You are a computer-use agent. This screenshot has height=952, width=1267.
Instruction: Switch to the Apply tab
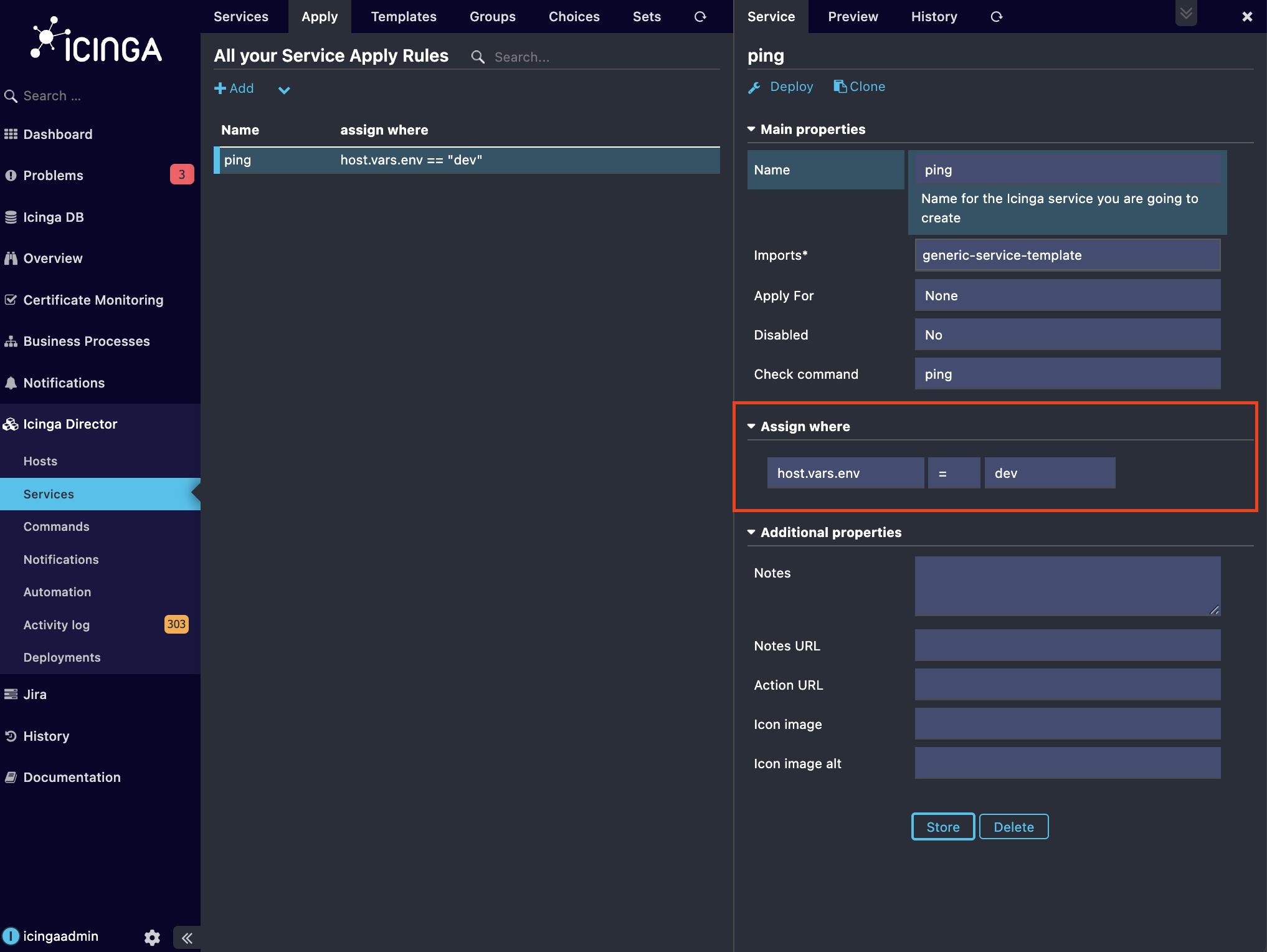coord(320,17)
